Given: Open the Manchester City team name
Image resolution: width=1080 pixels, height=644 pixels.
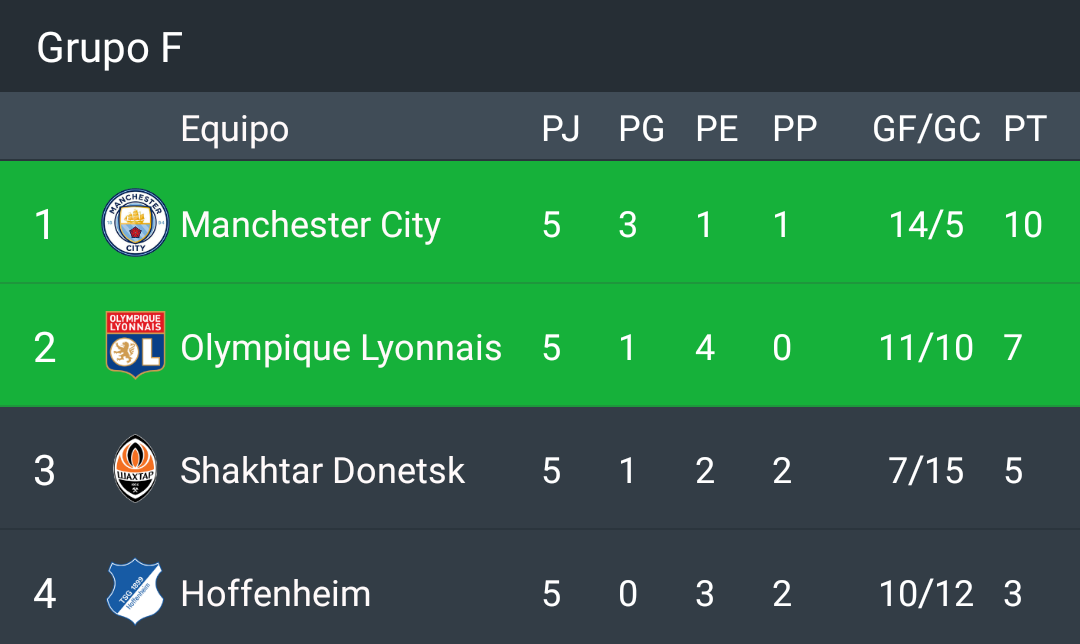Looking at the screenshot, I should coord(310,225).
